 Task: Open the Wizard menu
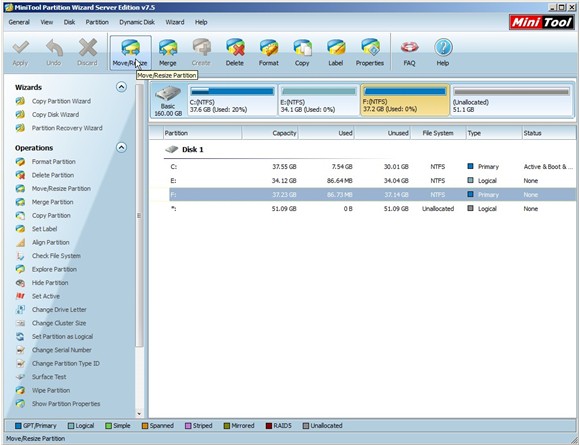point(175,22)
